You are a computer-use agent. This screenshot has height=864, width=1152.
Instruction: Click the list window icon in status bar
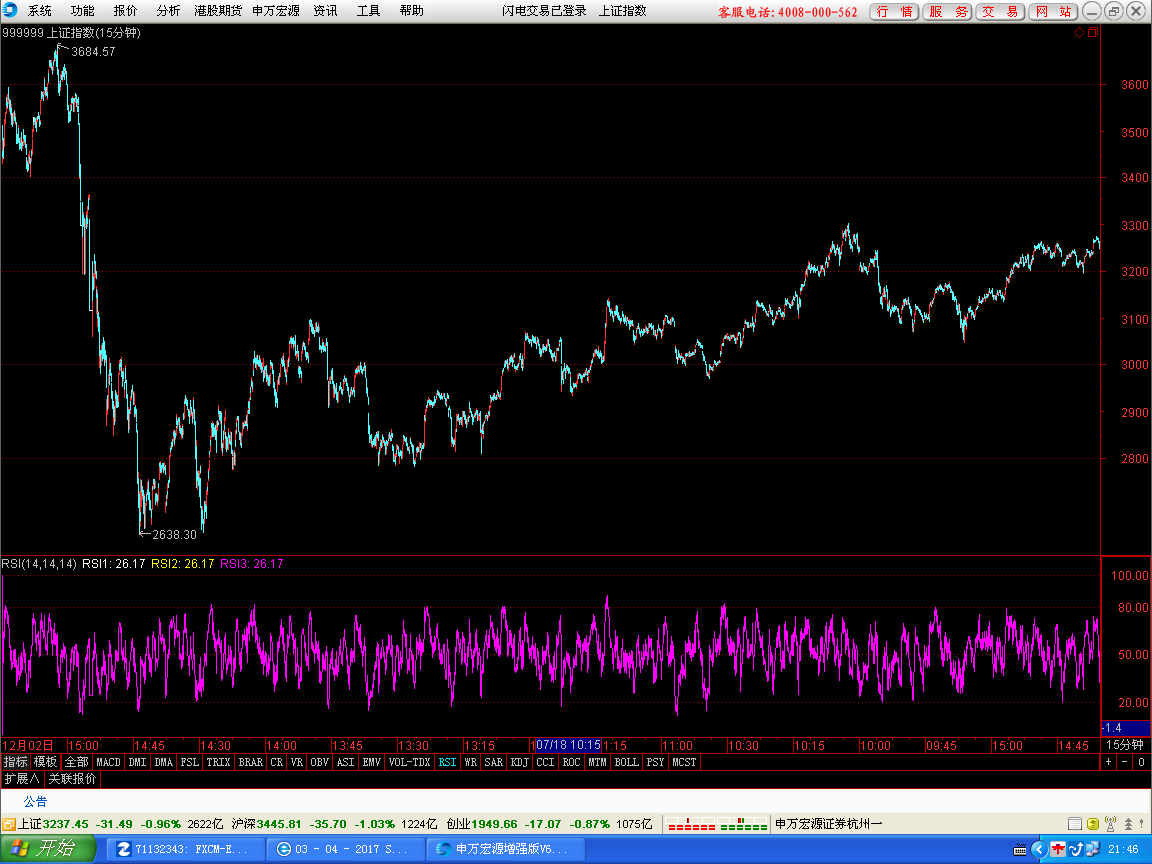(x=1074, y=824)
